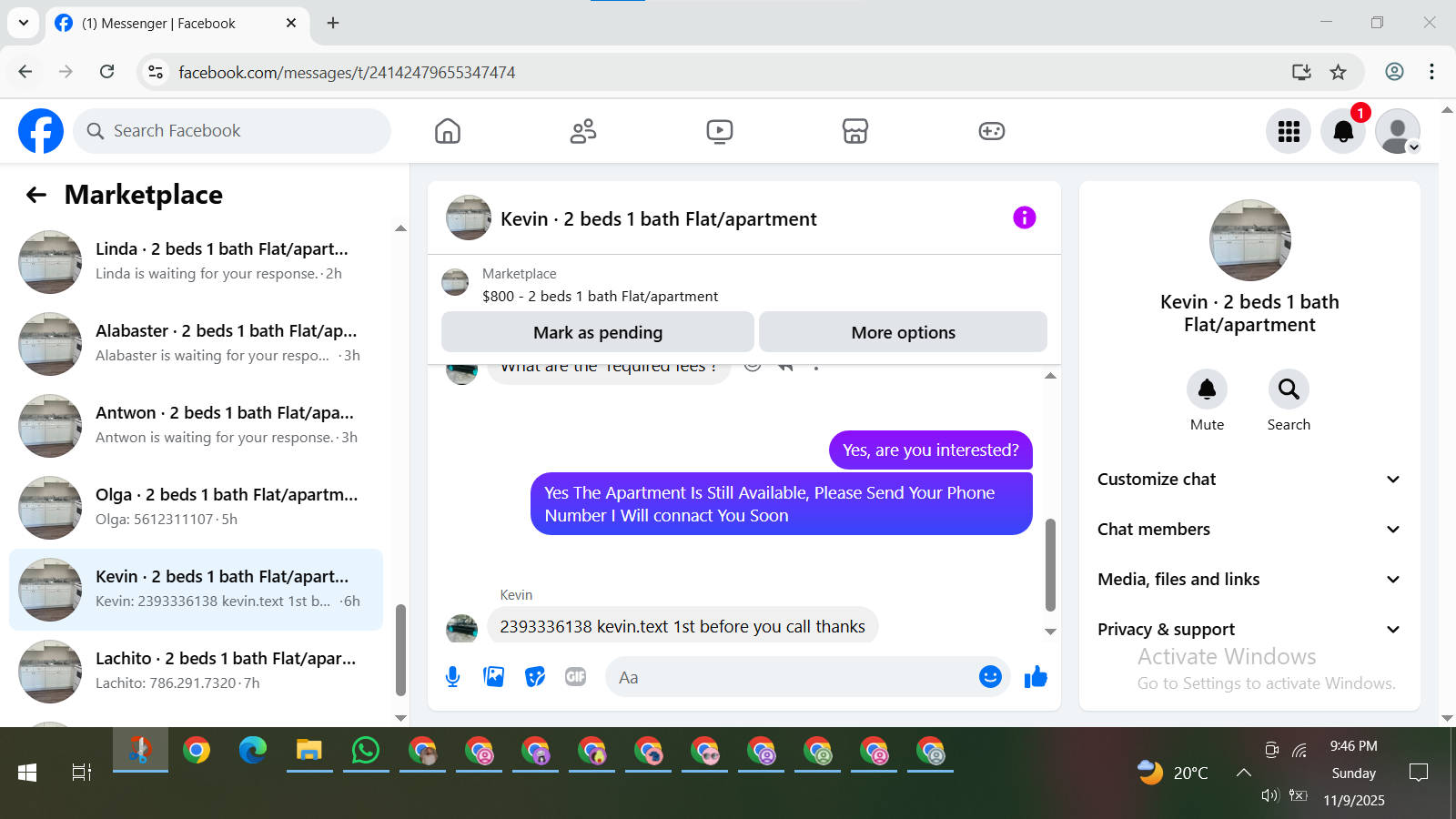Click the browser address bar URL
This screenshot has width=1456, height=819.
[x=347, y=73]
